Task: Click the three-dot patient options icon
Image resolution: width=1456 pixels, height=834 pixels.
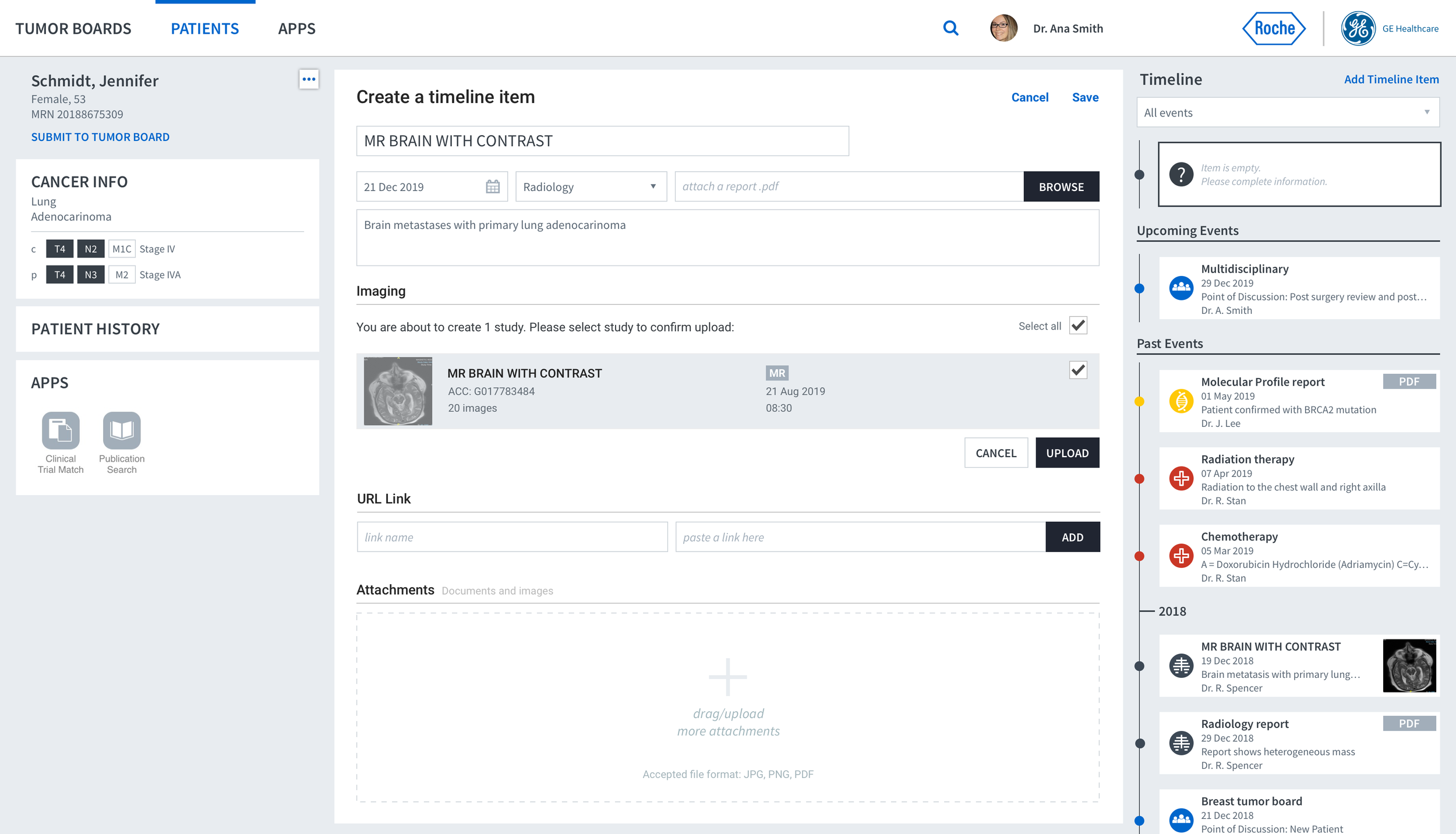Action: tap(309, 79)
